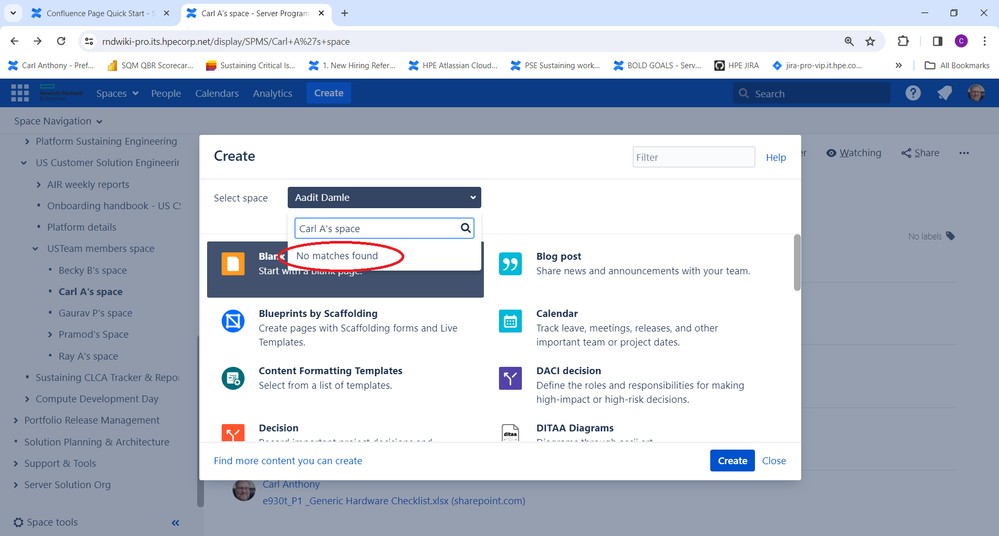Click the Share button
Viewport: 999px width, 536px height.
[920, 153]
